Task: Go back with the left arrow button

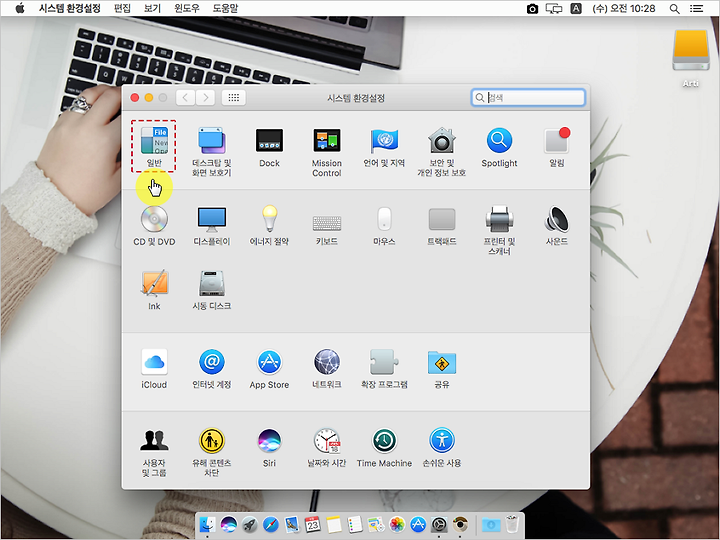Action: [x=185, y=97]
